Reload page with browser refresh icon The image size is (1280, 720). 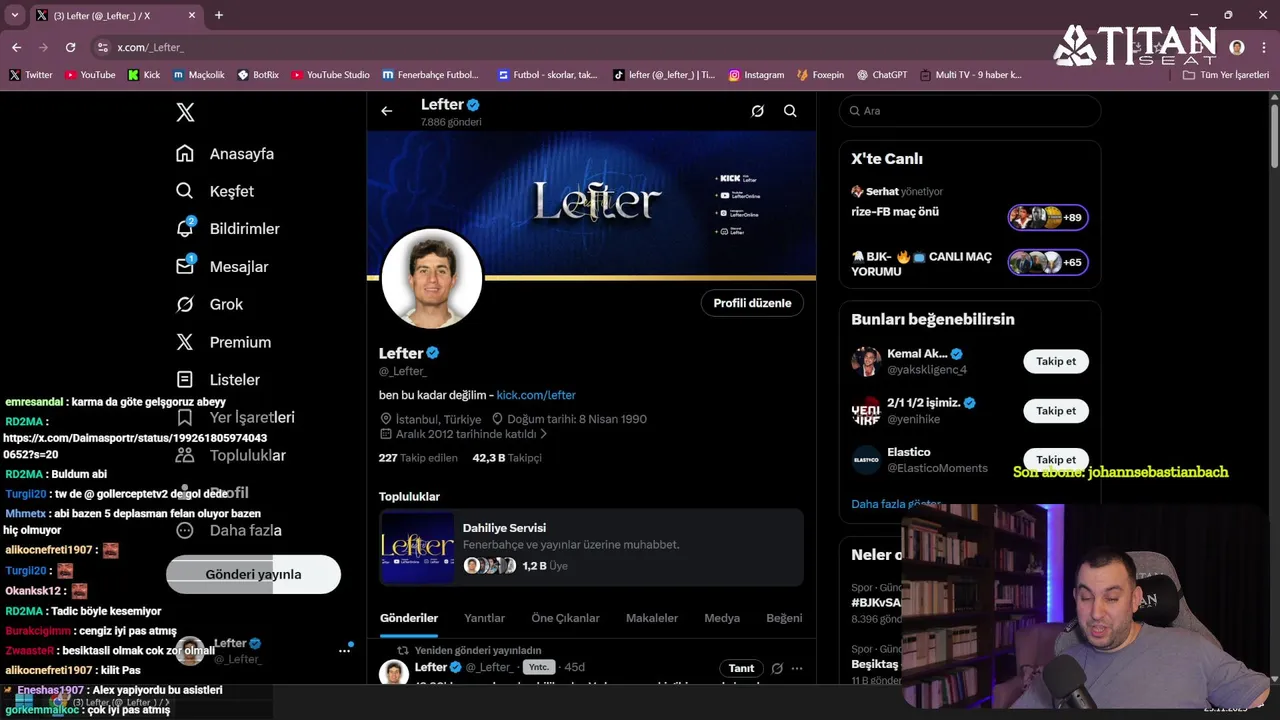click(70, 47)
